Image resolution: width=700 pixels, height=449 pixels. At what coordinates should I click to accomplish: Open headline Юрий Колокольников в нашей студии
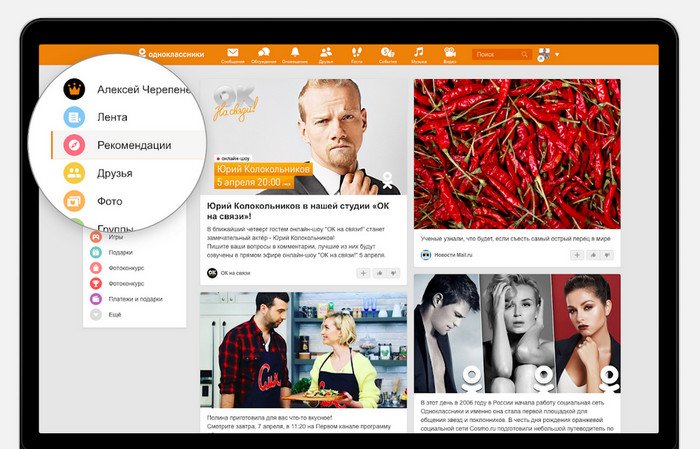(298, 211)
